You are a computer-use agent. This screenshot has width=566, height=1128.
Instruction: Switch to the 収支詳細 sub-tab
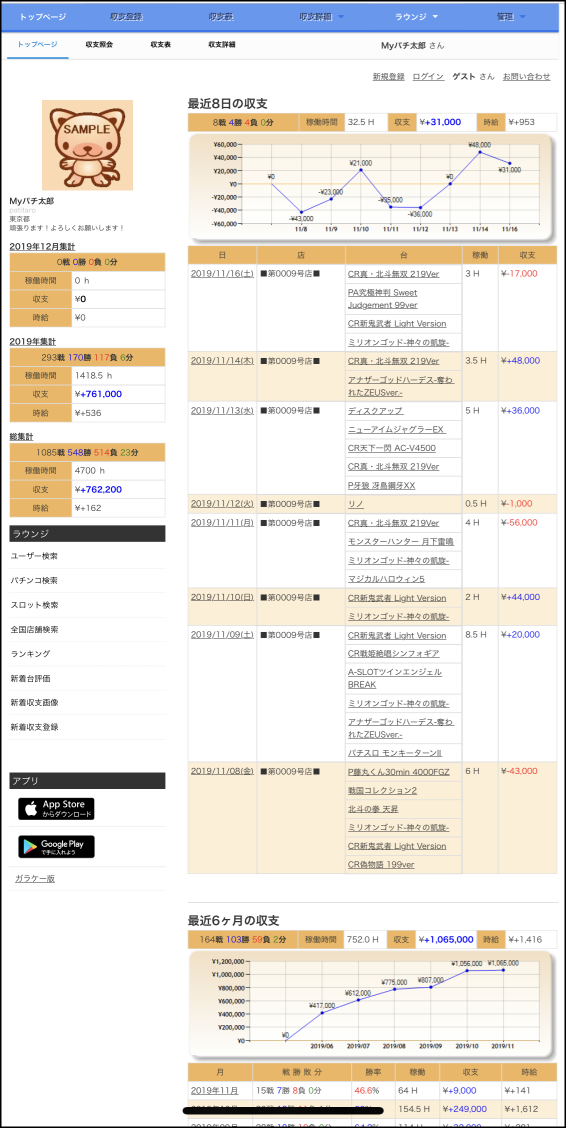[x=222, y=45]
